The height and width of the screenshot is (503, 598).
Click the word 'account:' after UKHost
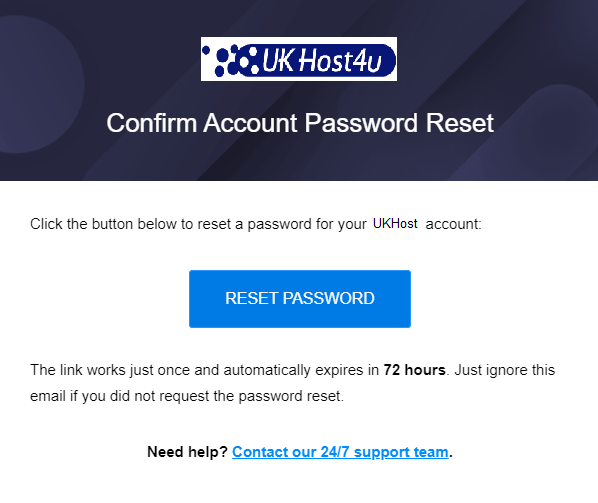453,224
